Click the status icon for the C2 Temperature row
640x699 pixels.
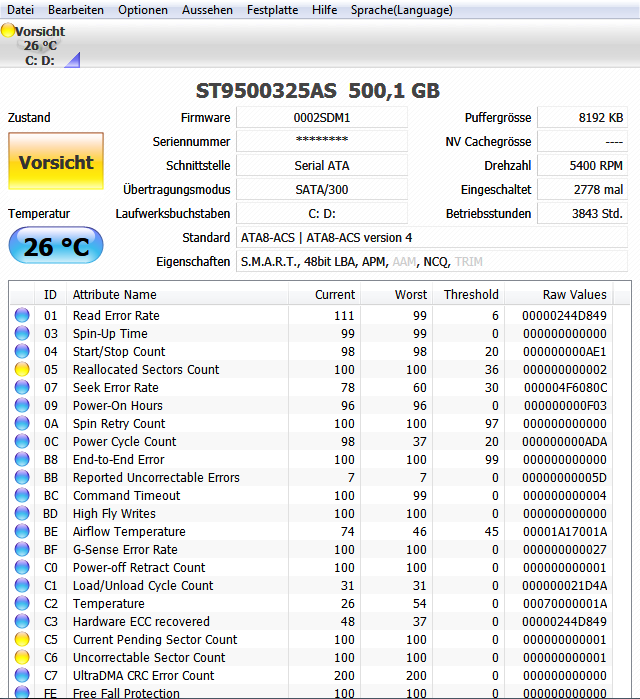(x=22, y=603)
